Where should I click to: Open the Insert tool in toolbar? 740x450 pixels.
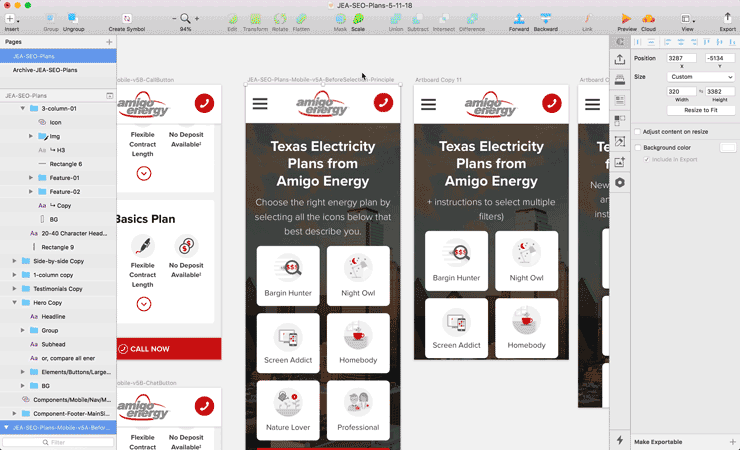tap(10, 18)
